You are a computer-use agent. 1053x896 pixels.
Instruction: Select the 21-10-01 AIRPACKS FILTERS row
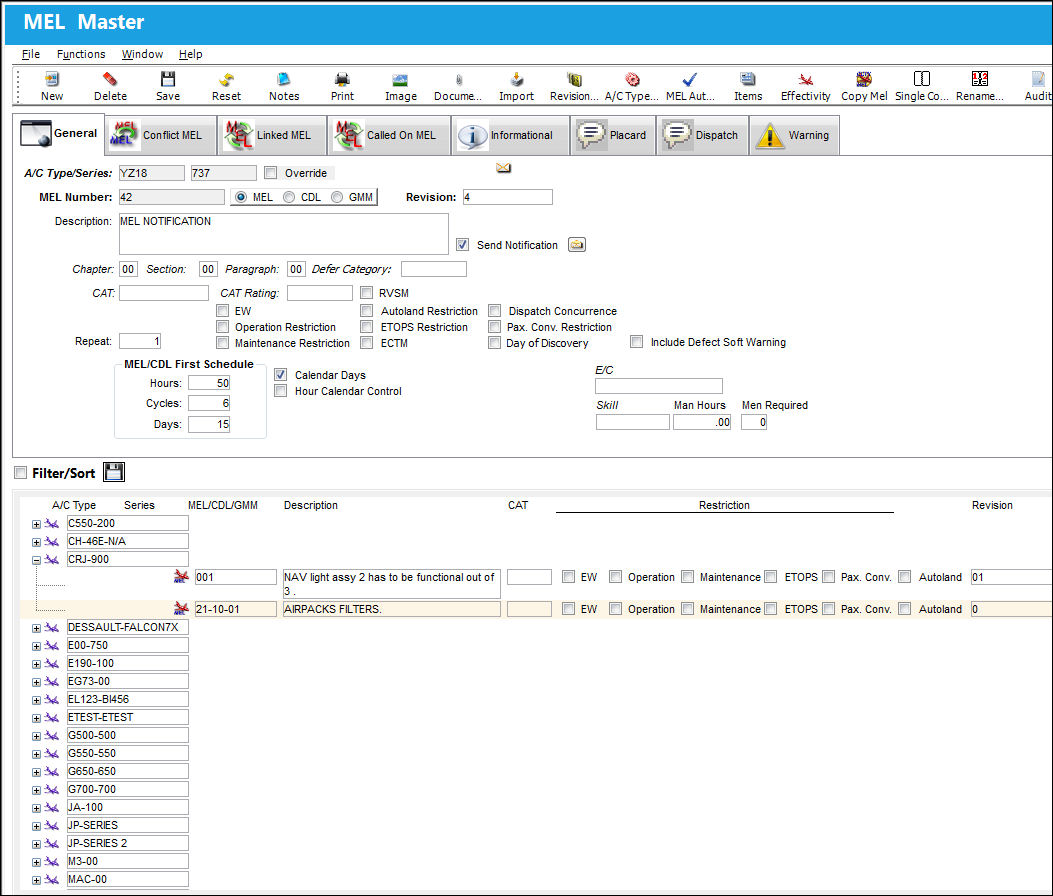(x=536, y=609)
